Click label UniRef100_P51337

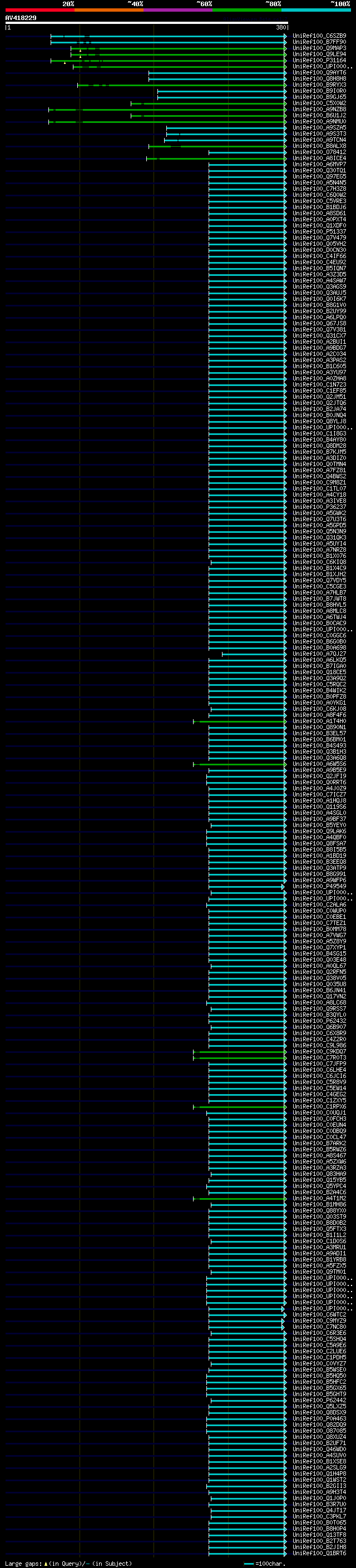(319, 231)
